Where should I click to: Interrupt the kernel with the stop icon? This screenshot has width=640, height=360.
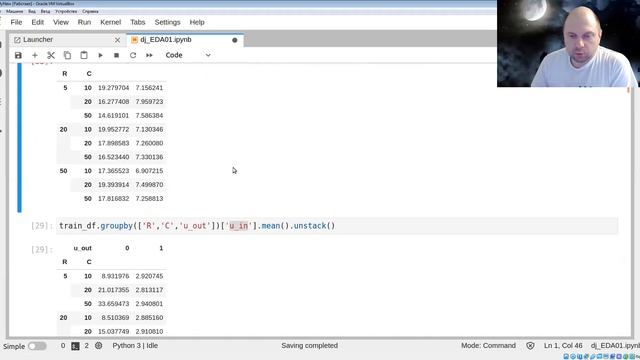[x=117, y=55]
